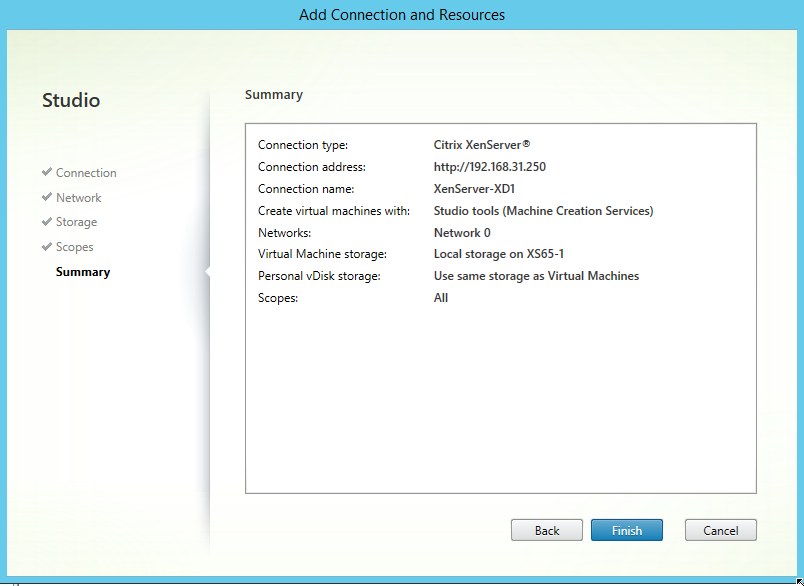The width and height of the screenshot is (804, 586).
Task: Click the Network 0 networks value
Action: click(x=462, y=232)
